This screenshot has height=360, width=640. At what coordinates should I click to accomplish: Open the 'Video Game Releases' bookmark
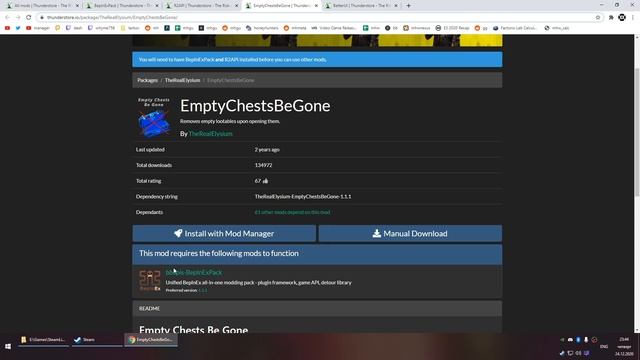pos(333,28)
